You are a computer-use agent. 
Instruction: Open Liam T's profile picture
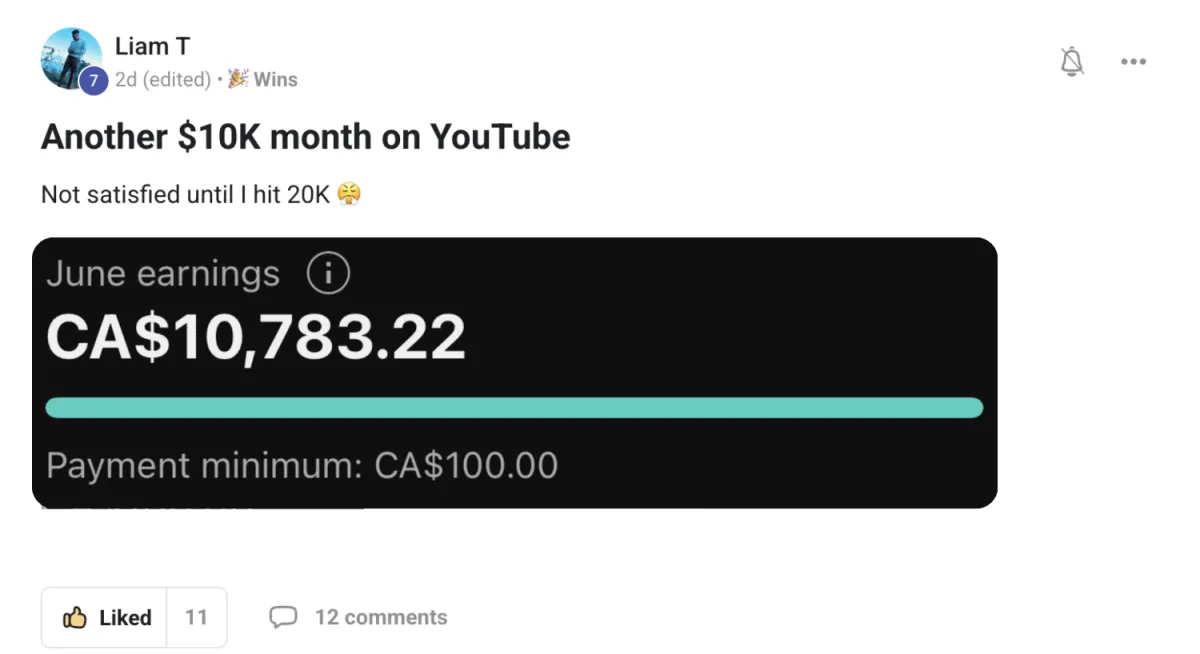[68, 55]
